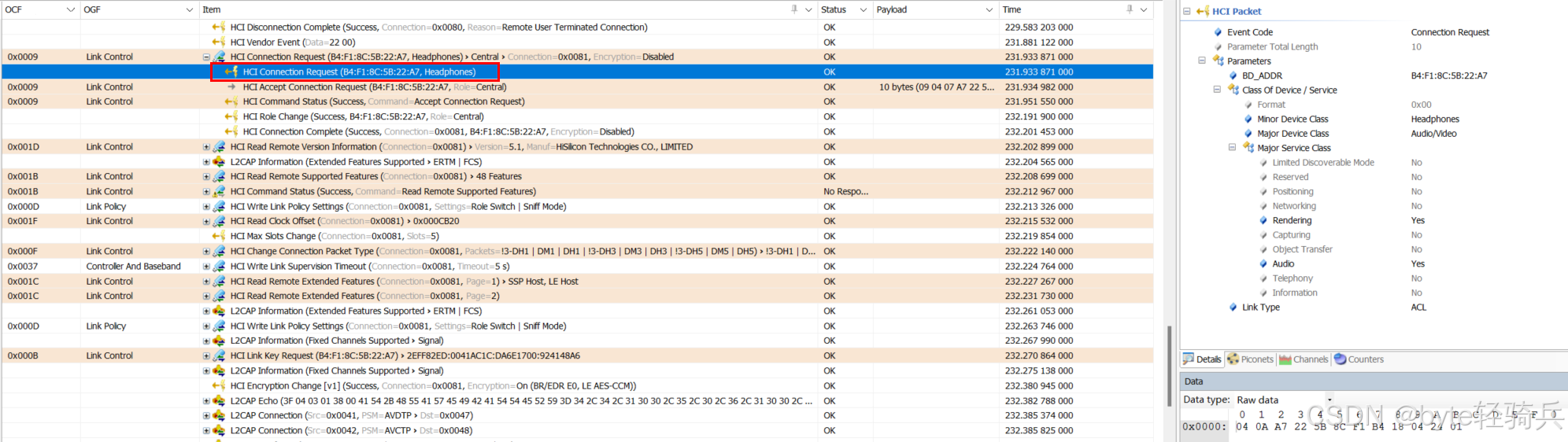The width and height of the screenshot is (1568, 442).
Task: Click the pin icon in the Item column header
Action: (x=794, y=9)
